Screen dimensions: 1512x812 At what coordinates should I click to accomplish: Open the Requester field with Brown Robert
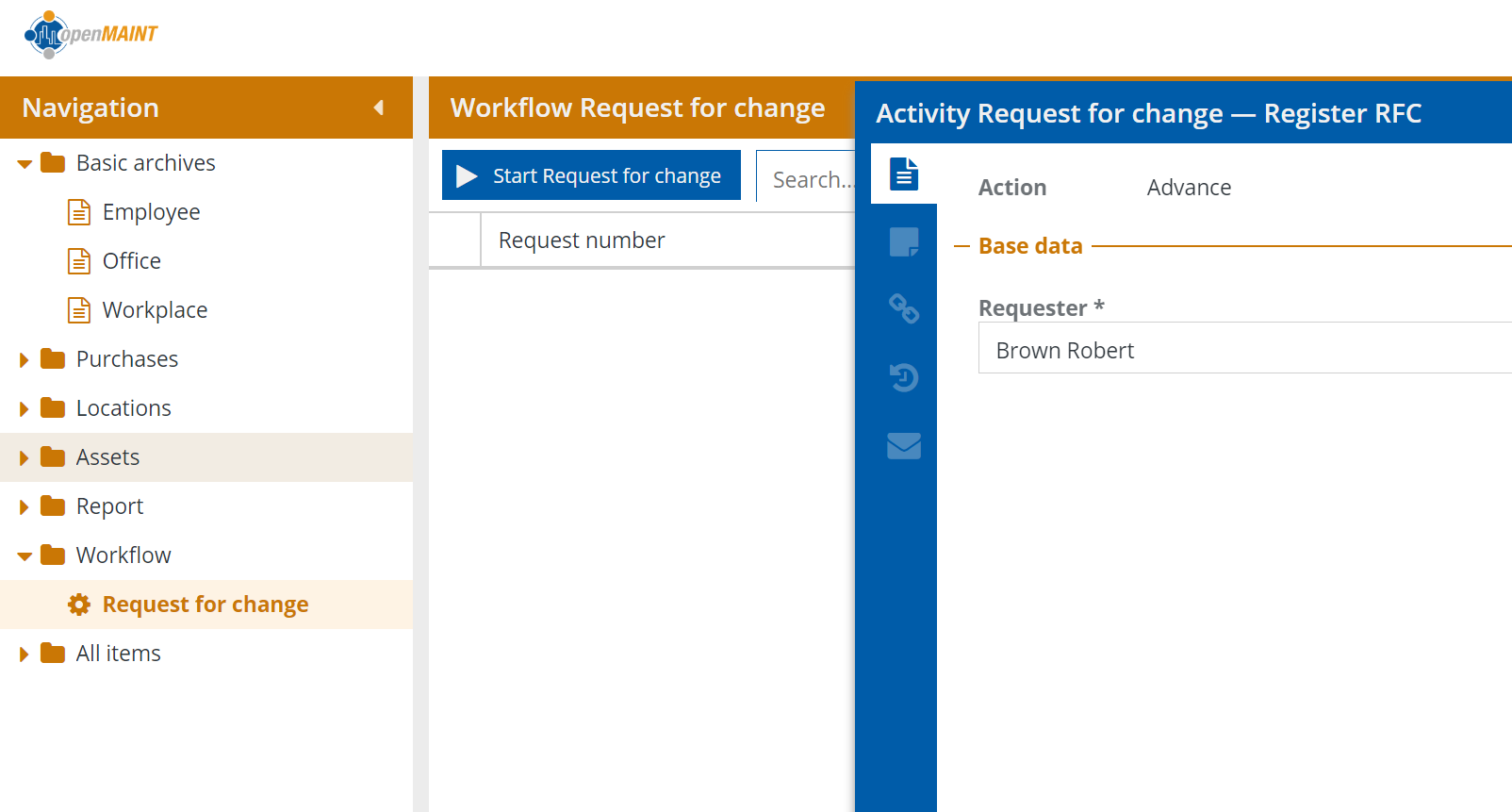point(1244,348)
